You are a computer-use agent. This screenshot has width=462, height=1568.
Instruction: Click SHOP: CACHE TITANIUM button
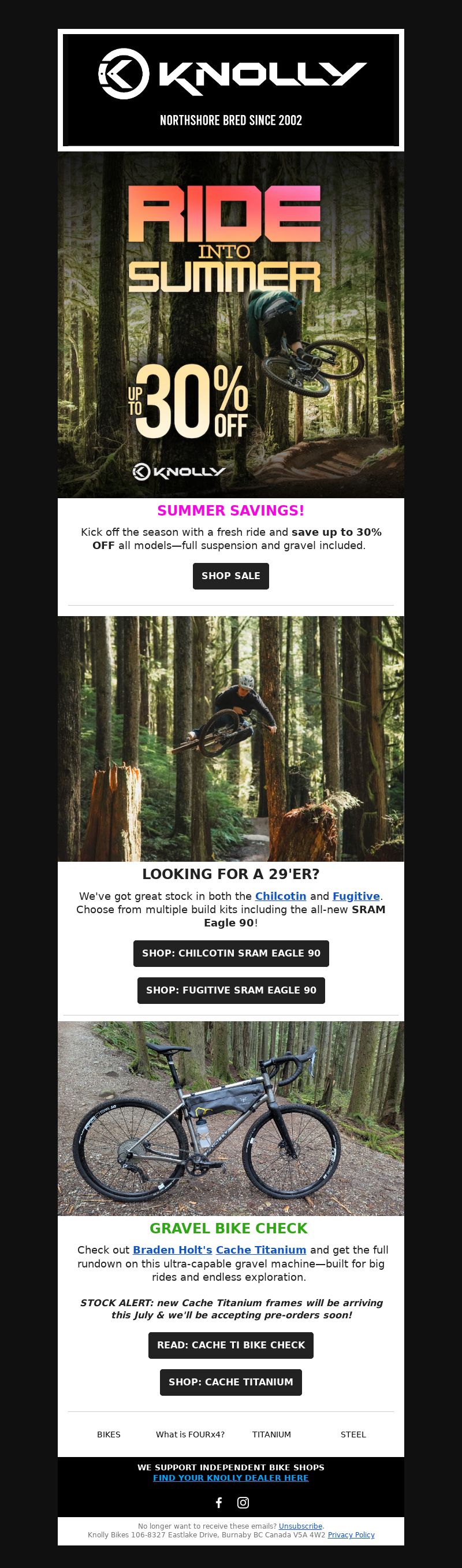click(x=231, y=1382)
